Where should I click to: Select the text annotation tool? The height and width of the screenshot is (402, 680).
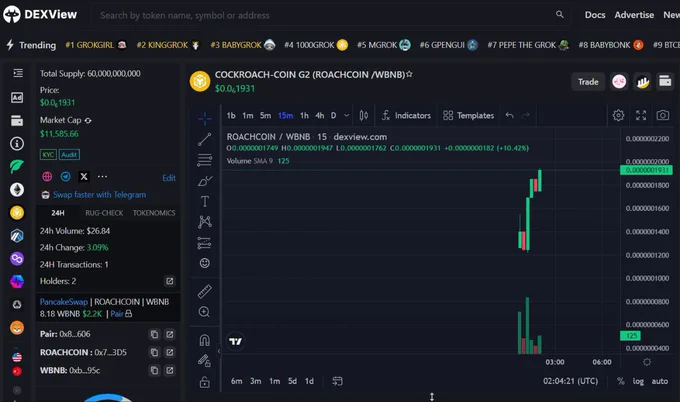point(205,201)
